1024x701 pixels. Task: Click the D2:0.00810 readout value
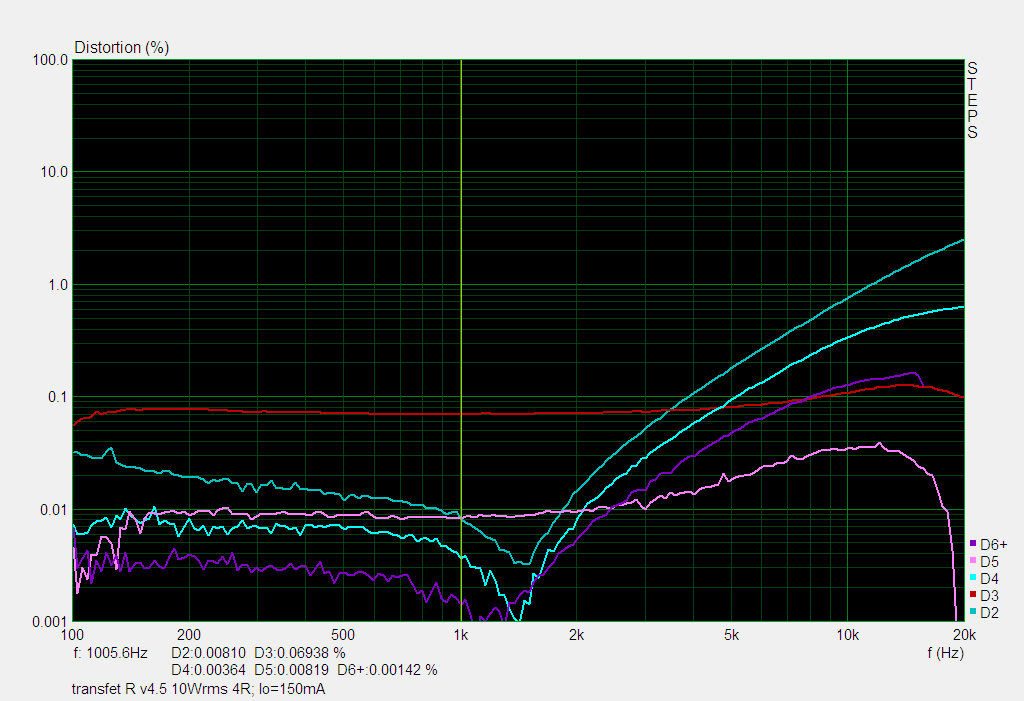click(208, 653)
